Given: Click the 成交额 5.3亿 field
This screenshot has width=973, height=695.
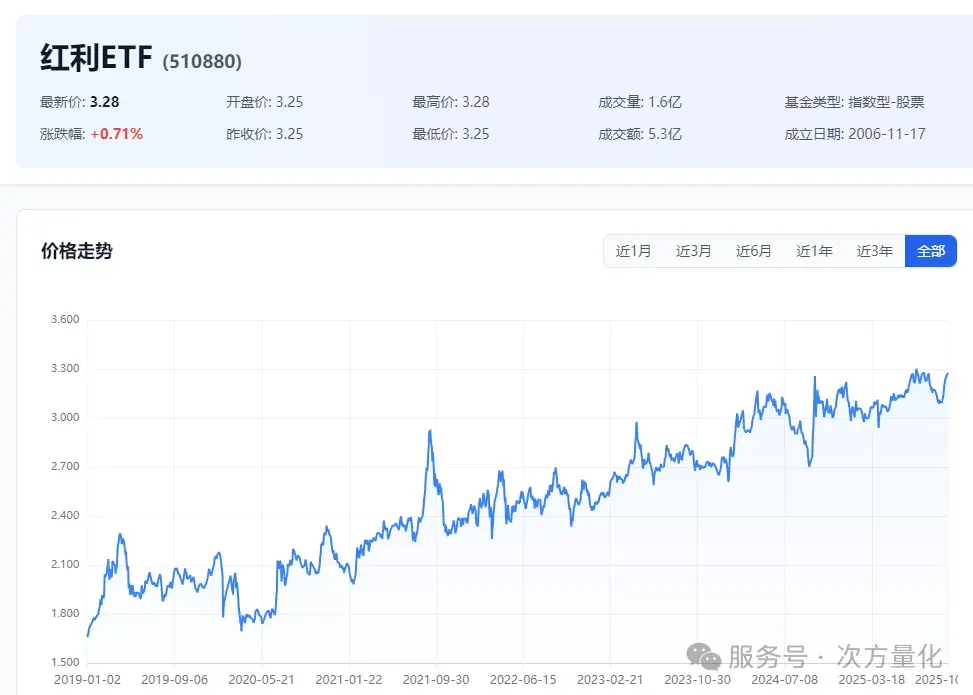Looking at the screenshot, I should pyautogui.click(x=639, y=134).
